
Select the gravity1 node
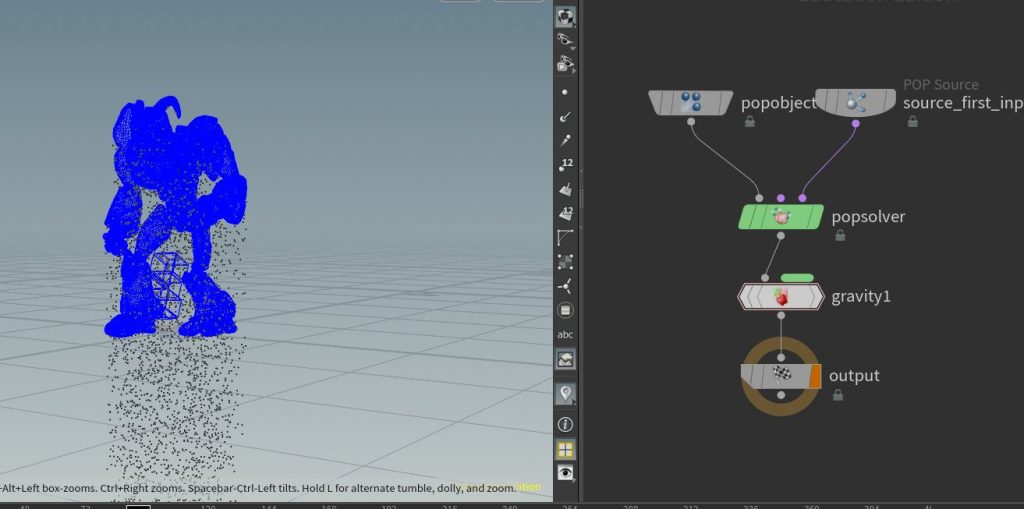(x=781, y=297)
